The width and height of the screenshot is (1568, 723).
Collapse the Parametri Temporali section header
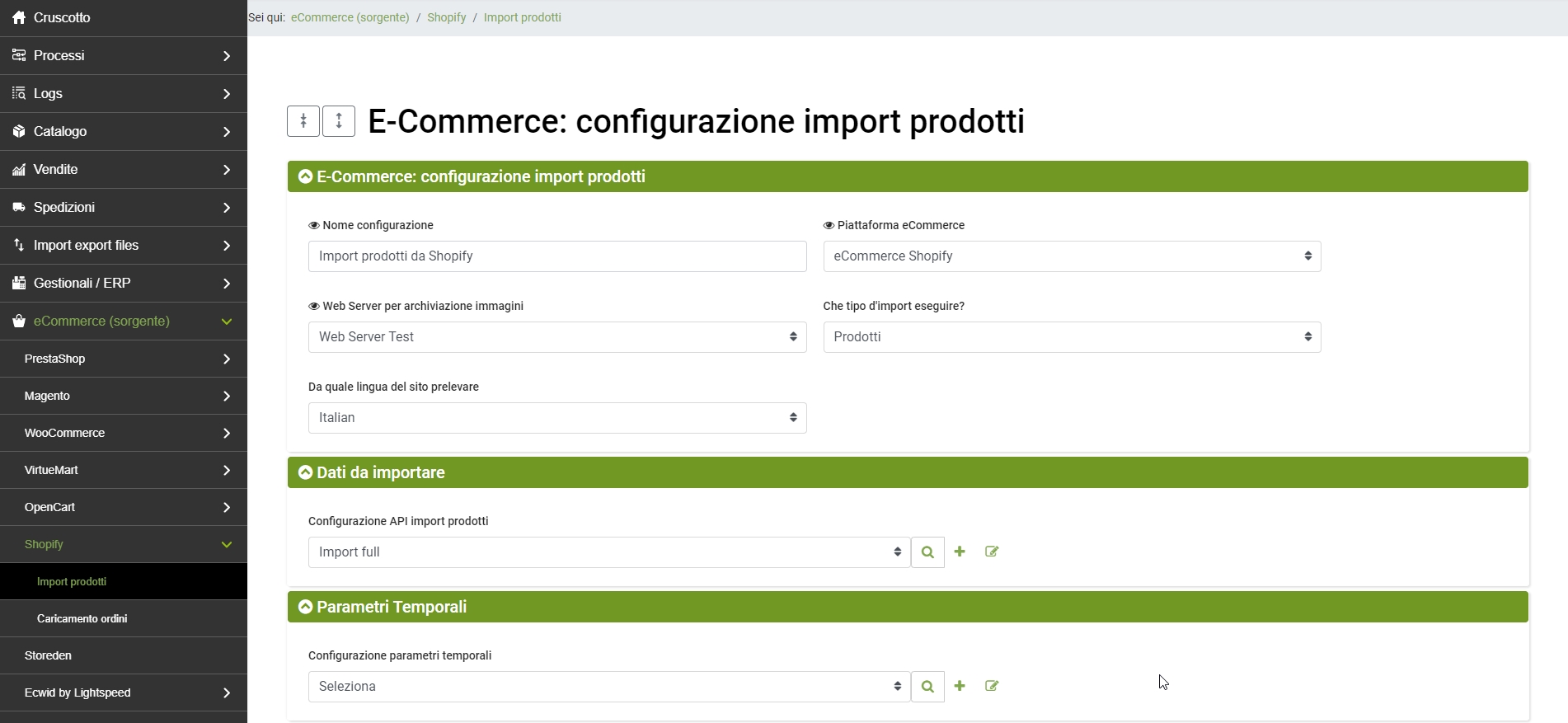point(306,607)
